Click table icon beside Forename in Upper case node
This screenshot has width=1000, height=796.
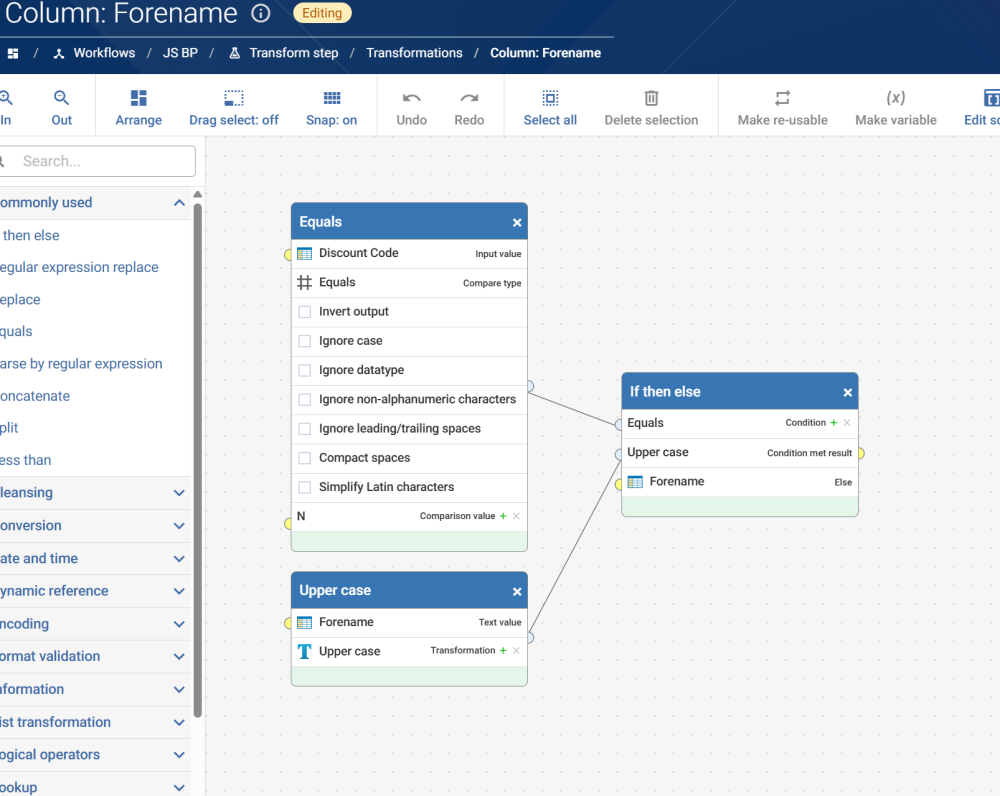(305, 623)
